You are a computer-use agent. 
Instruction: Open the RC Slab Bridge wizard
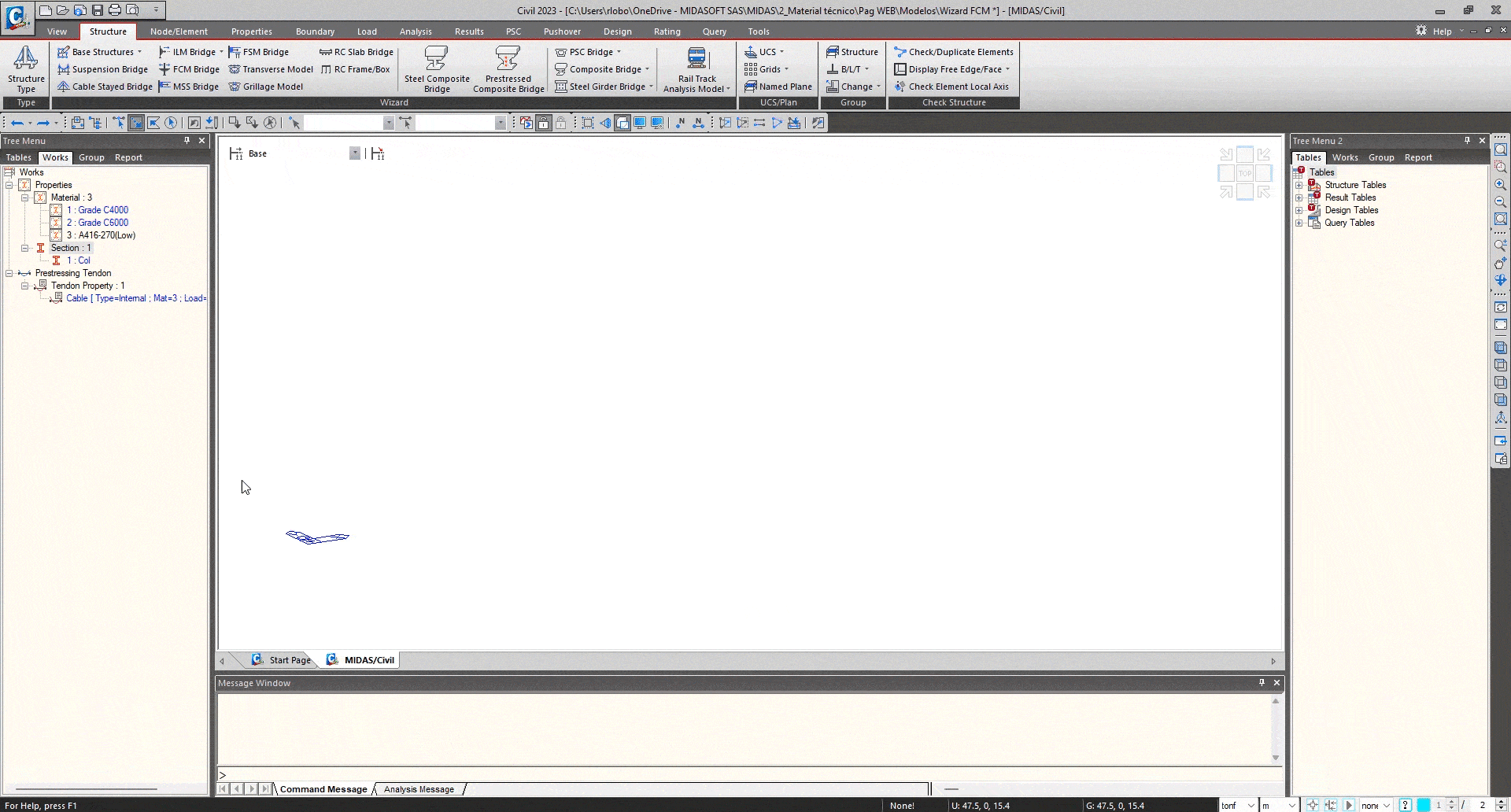[357, 52]
